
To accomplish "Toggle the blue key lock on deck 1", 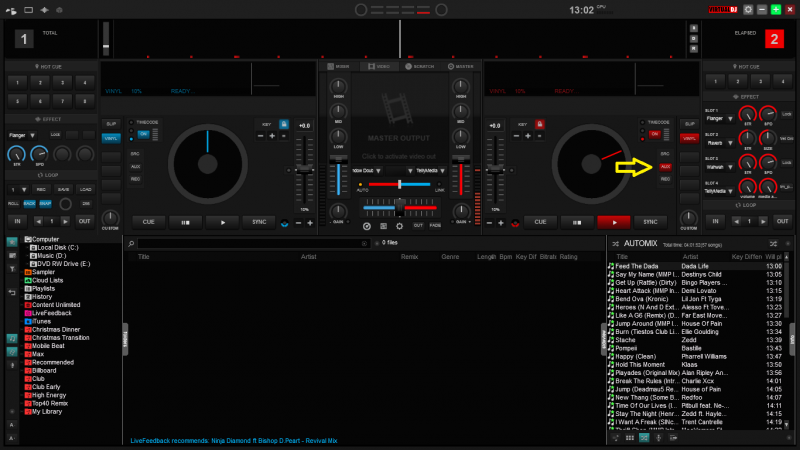I will point(284,124).
